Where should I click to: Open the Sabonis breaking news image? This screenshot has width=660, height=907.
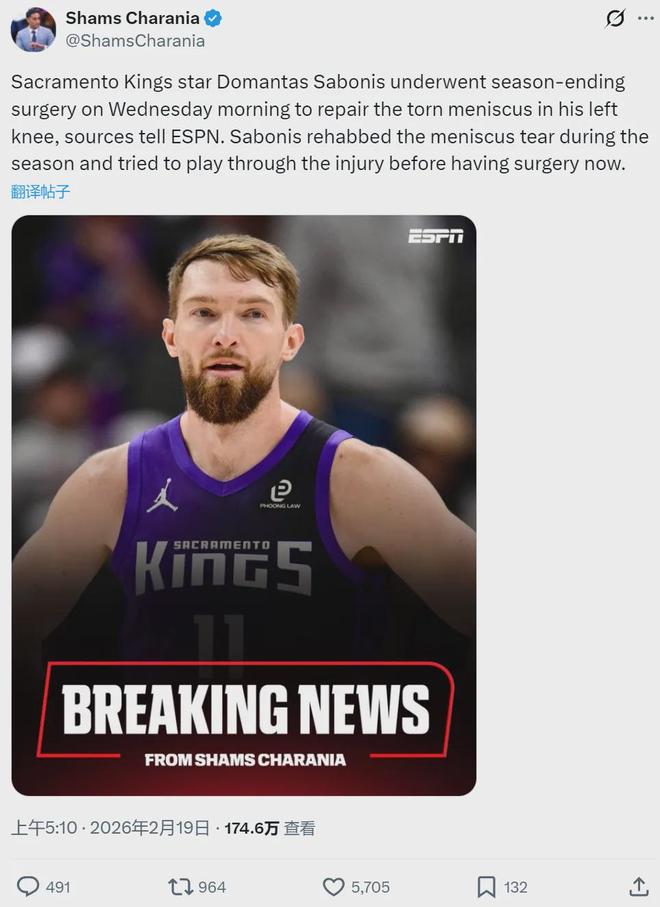(244, 505)
